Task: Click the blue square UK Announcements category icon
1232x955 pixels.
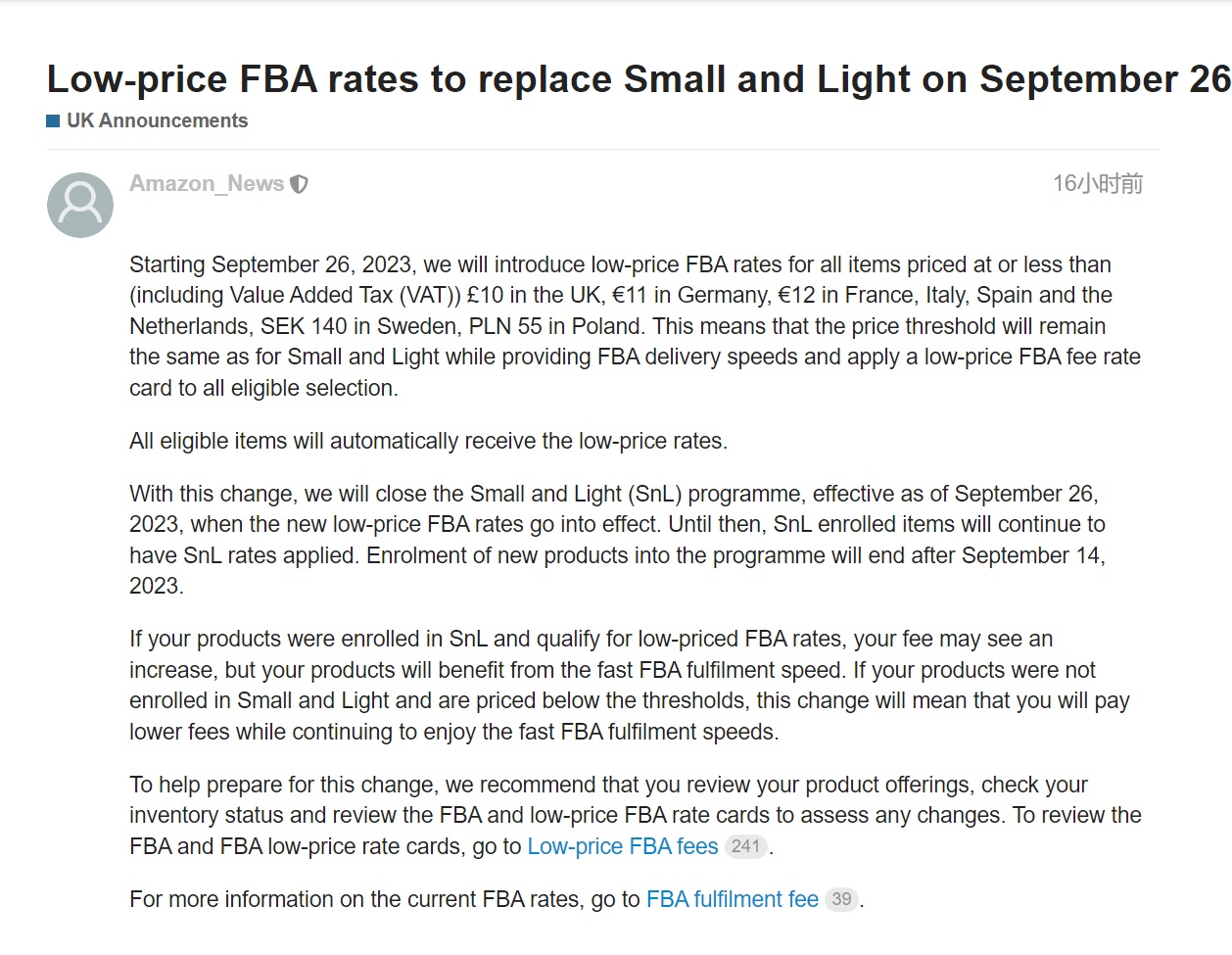Action: point(54,121)
